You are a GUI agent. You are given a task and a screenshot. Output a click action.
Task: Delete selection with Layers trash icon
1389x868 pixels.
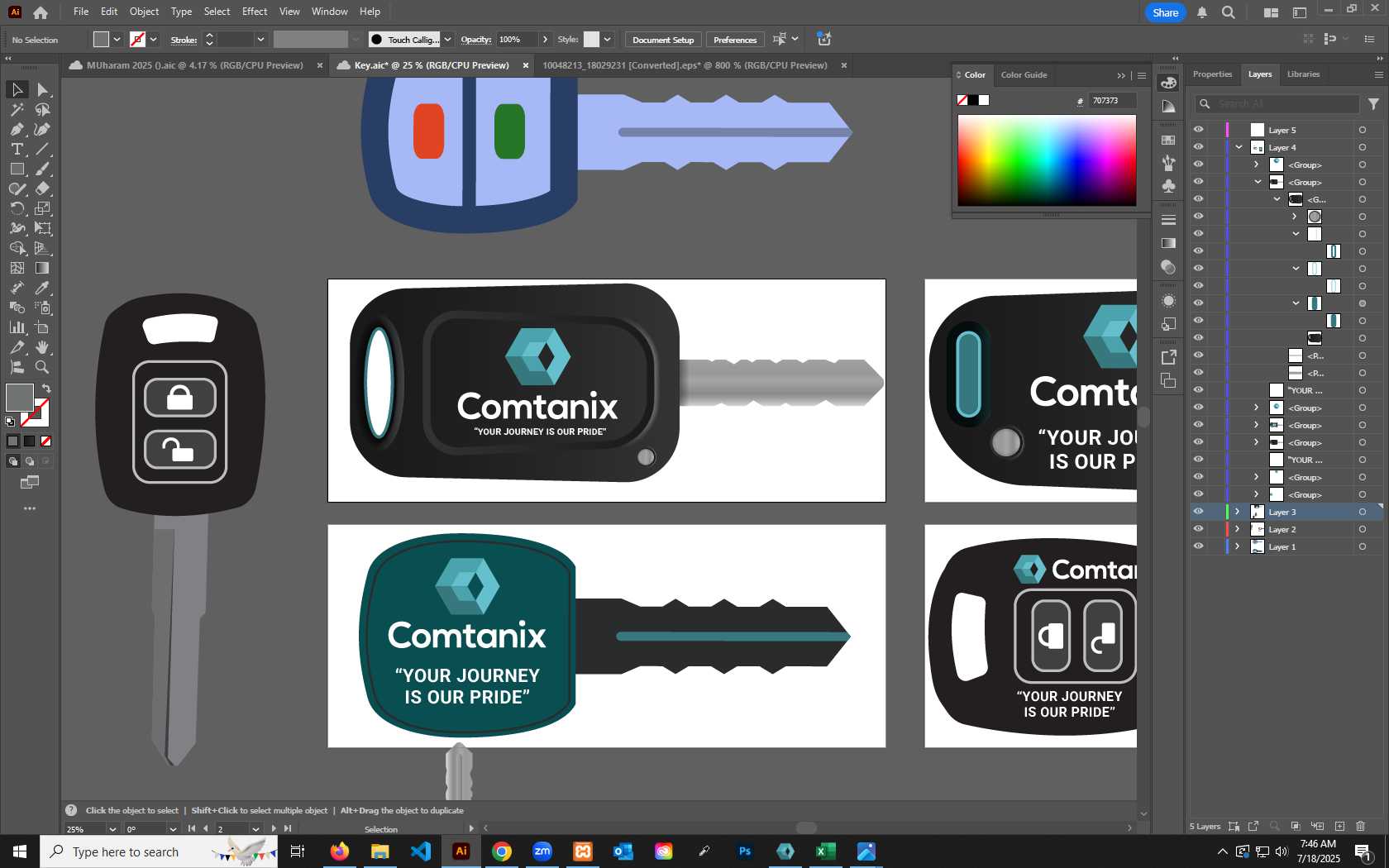pyautogui.click(x=1361, y=826)
